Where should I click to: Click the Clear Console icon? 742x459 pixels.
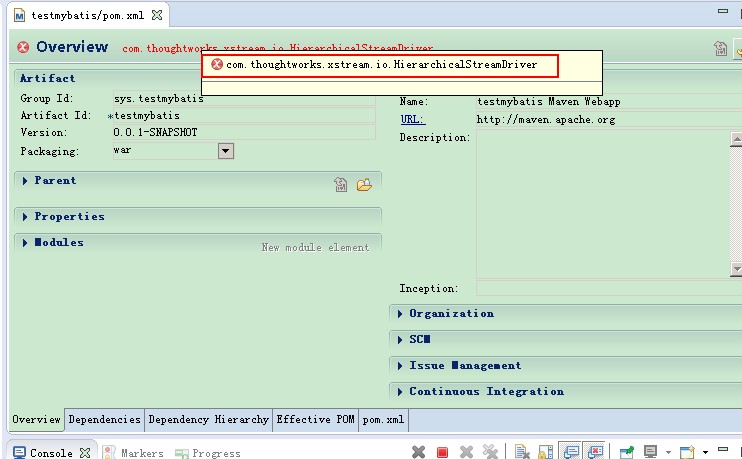coord(522,452)
